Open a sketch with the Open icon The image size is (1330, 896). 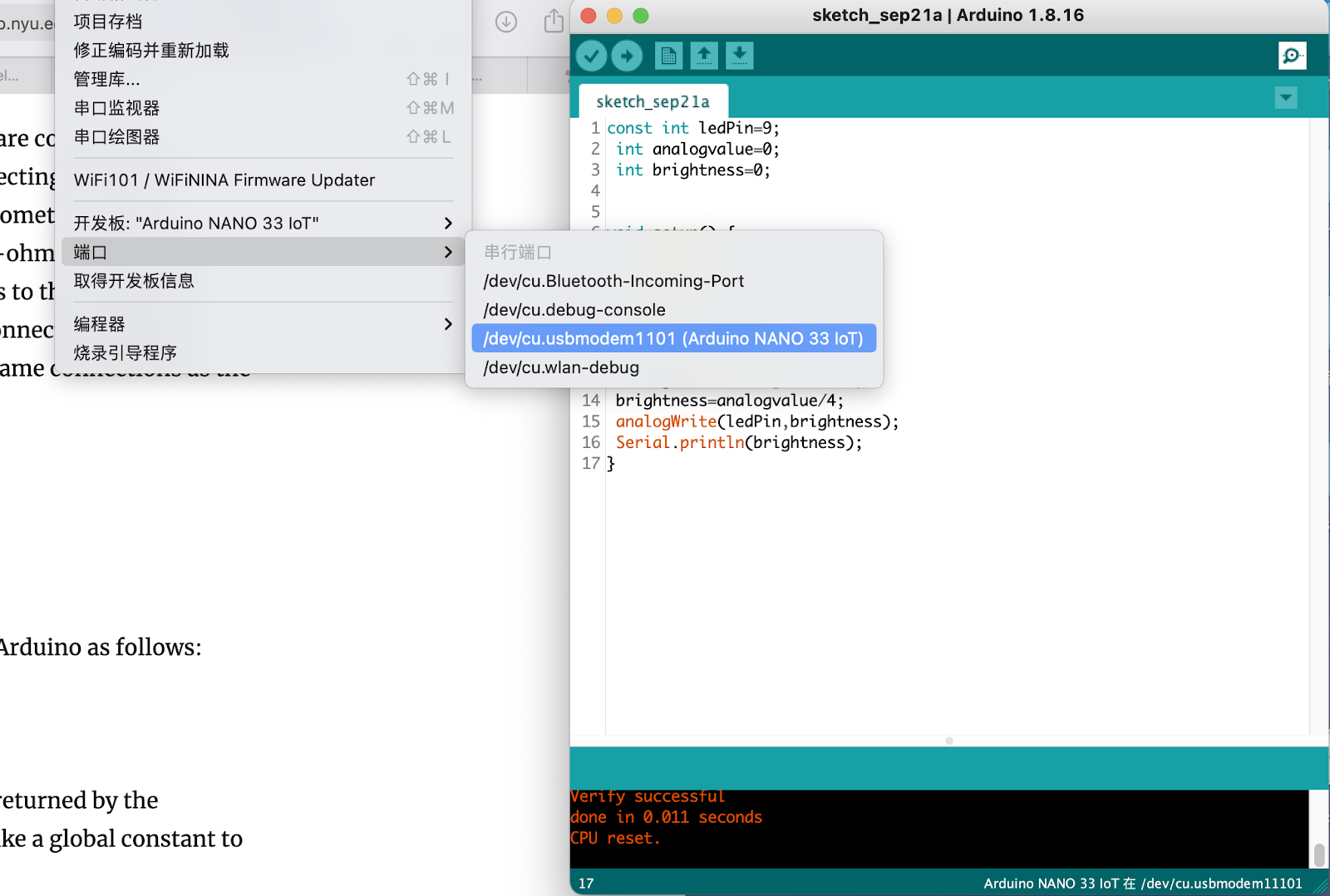pyautogui.click(x=704, y=56)
